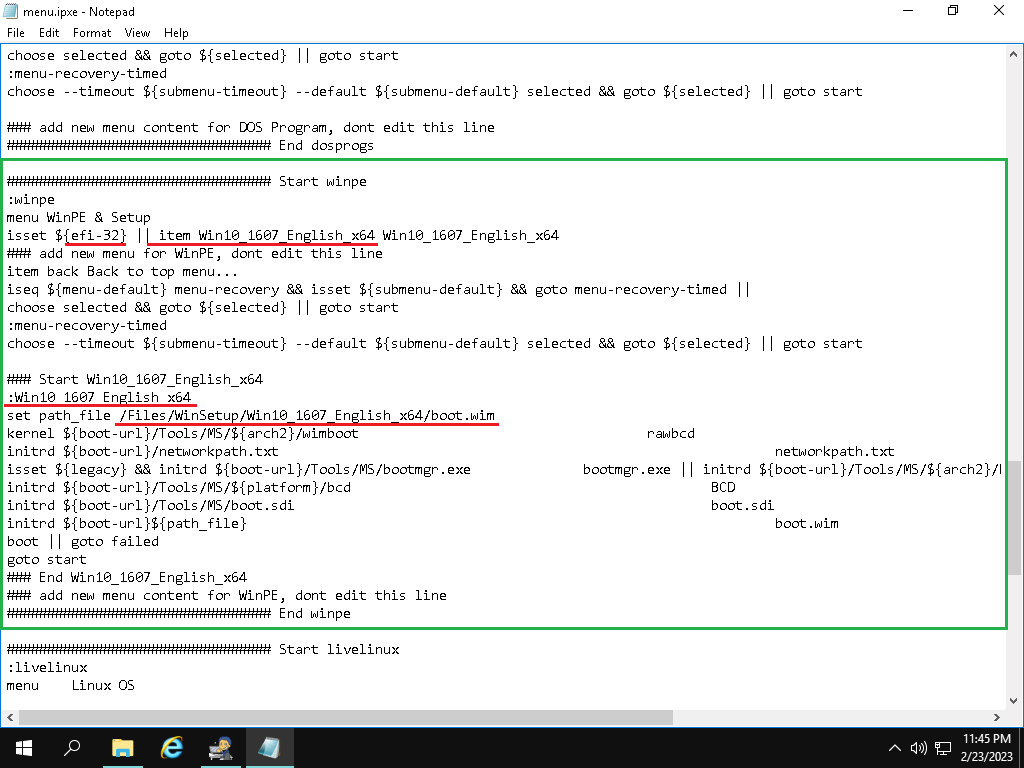Click the vertical scrollbar down arrow
1024x768 pixels.
pos(1014,701)
